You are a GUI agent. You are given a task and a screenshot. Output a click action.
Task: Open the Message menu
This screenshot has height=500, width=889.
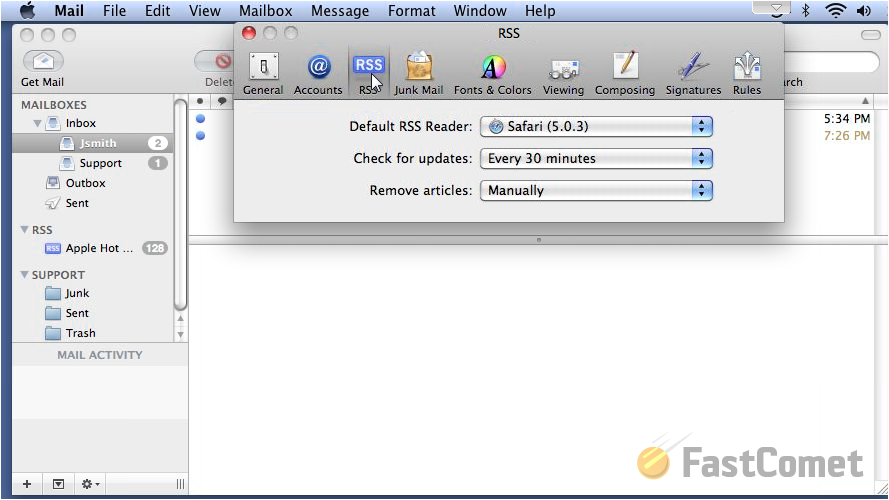pyautogui.click(x=340, y=10)
